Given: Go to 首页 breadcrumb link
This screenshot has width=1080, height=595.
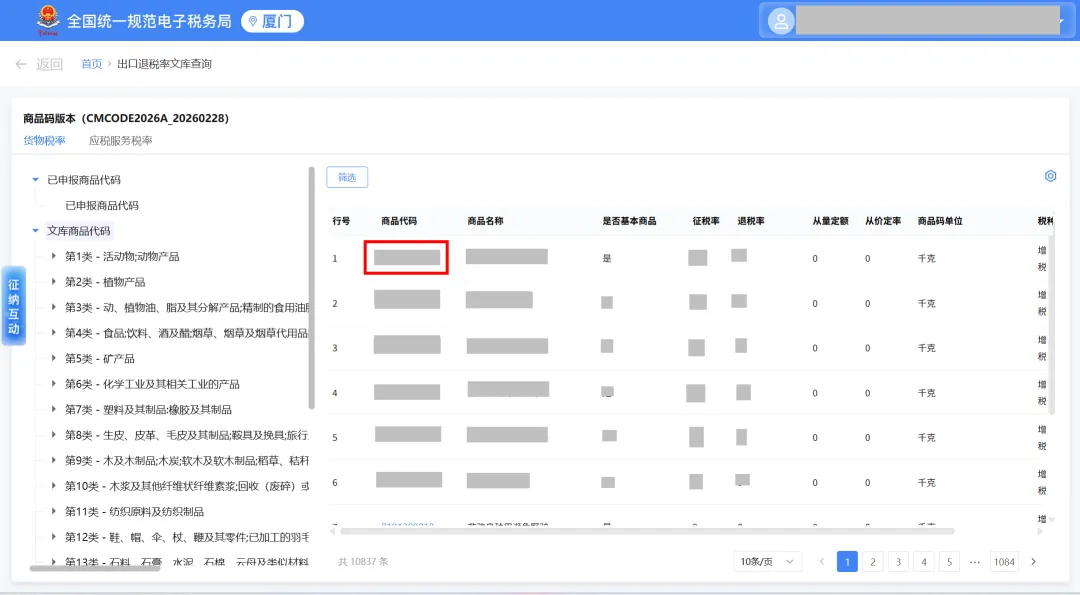Looking at the screenshot, I should point(91,64).
